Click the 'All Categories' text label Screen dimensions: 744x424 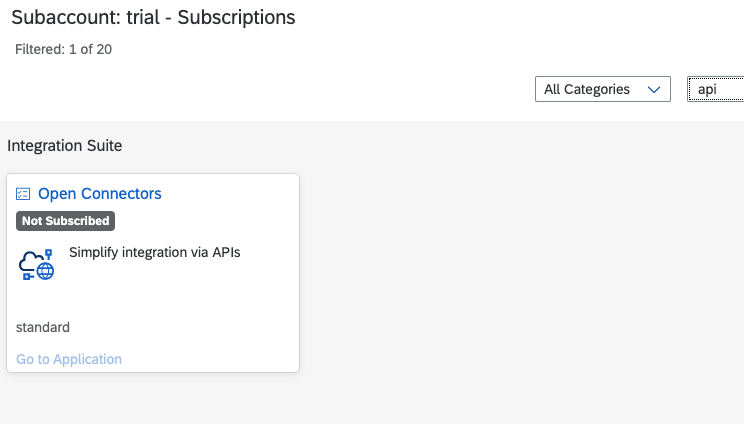click(x=587, y=89)
